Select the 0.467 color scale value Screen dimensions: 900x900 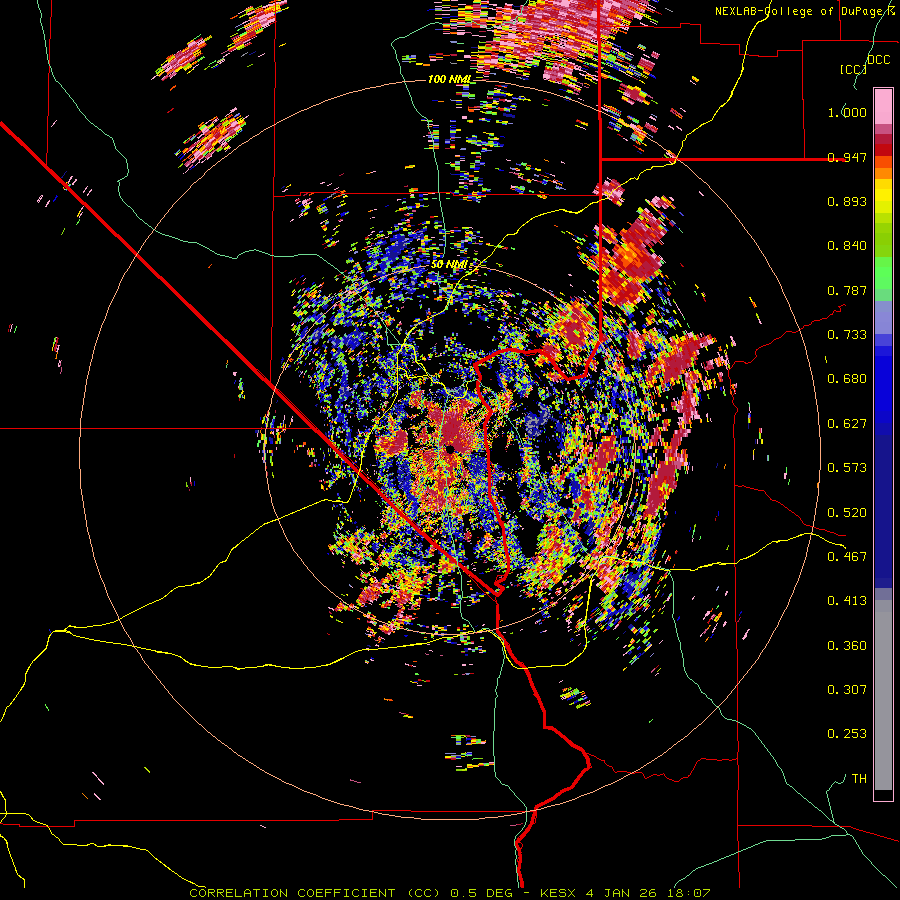[x=847, y=557]
